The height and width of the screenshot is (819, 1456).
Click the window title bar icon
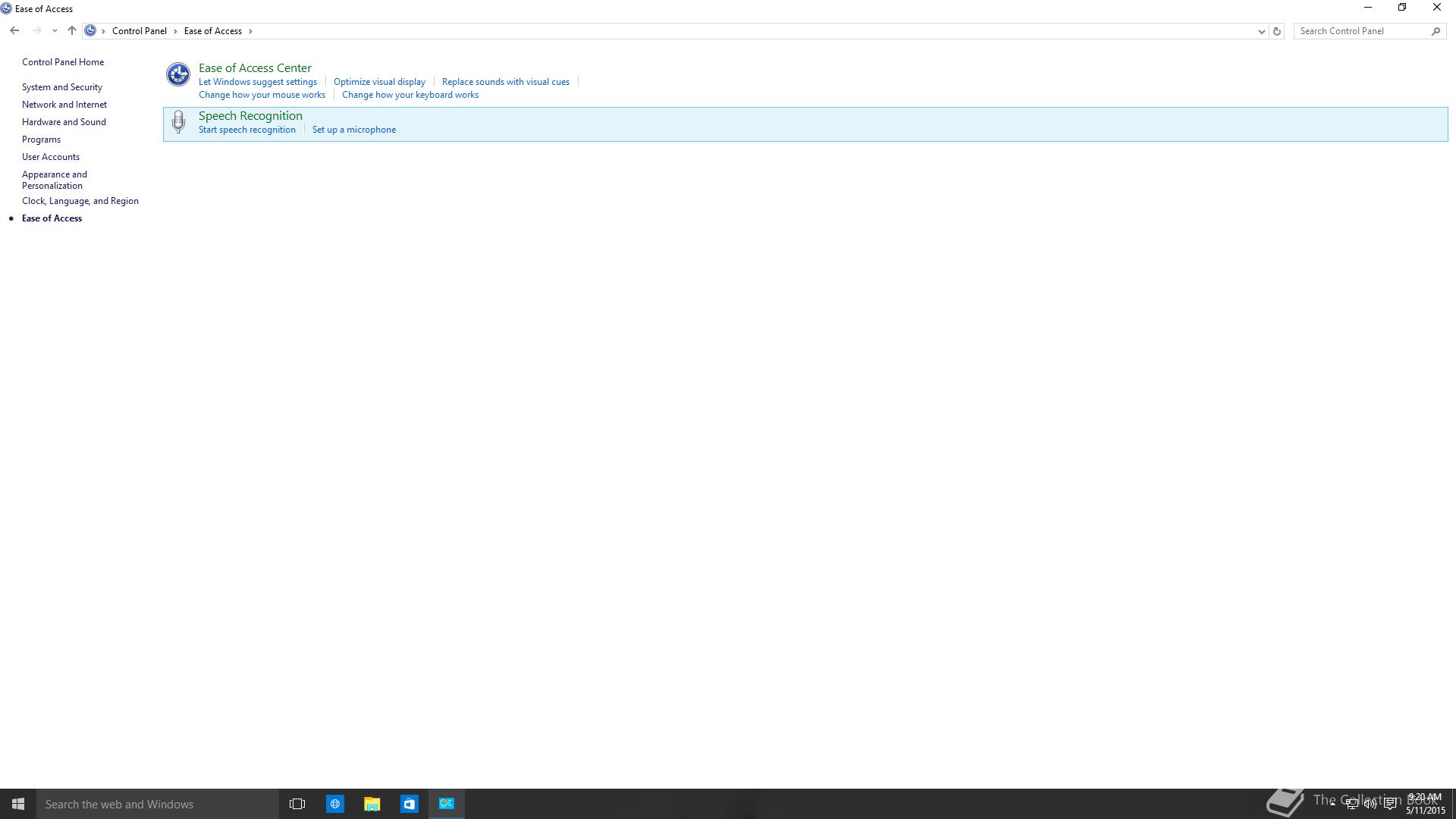[6, 9]
